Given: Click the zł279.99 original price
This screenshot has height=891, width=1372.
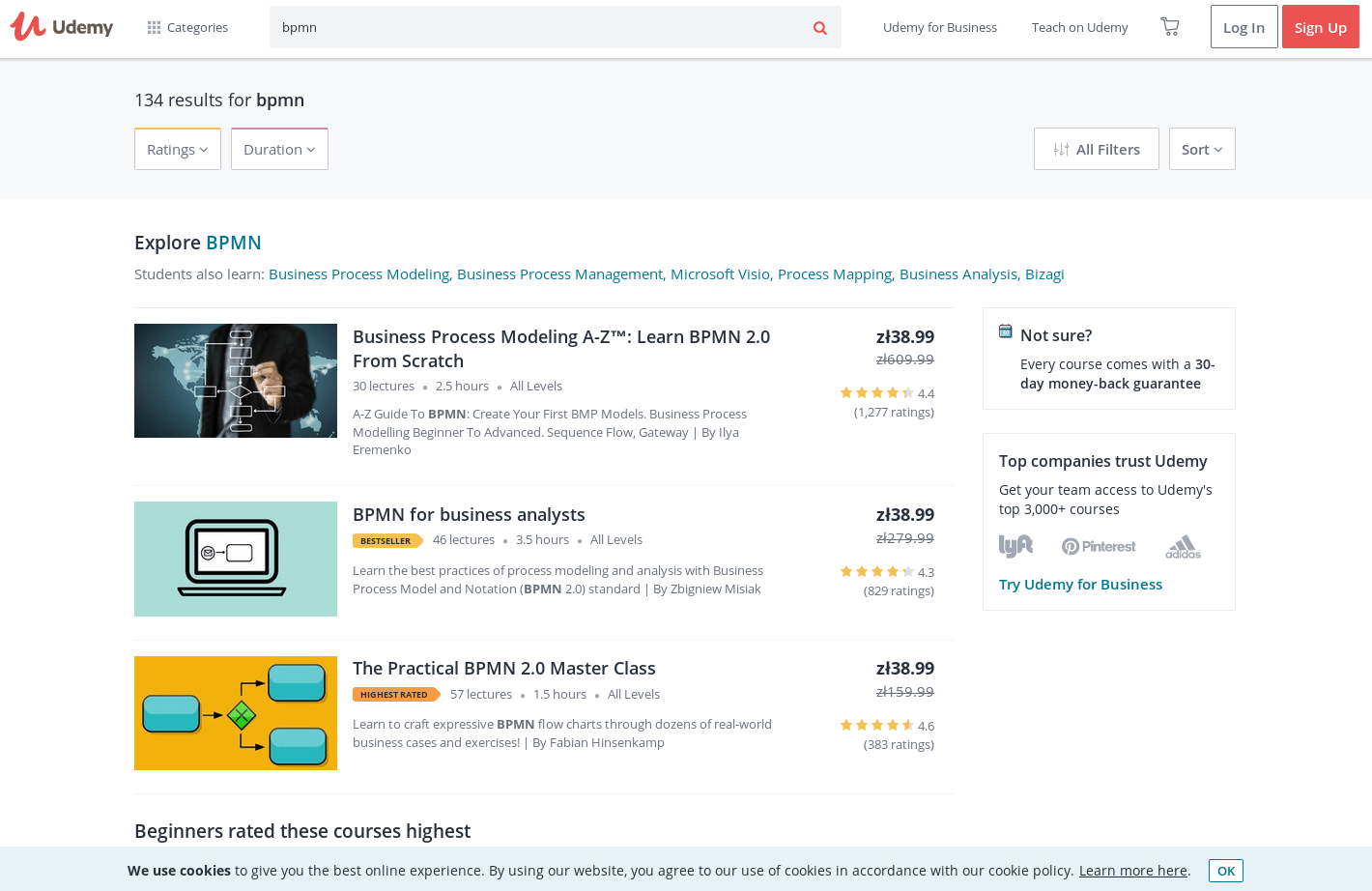Looking at the screenshot, I should pyautogui.click(x=904, y=538).
